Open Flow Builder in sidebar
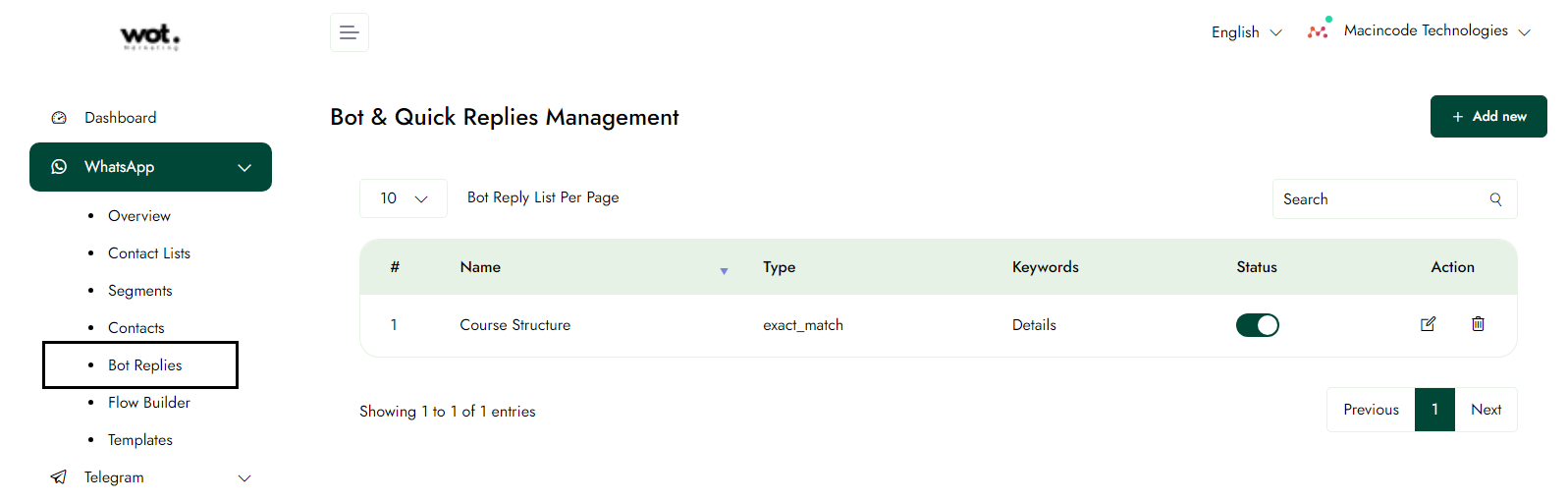 [149, 403]
